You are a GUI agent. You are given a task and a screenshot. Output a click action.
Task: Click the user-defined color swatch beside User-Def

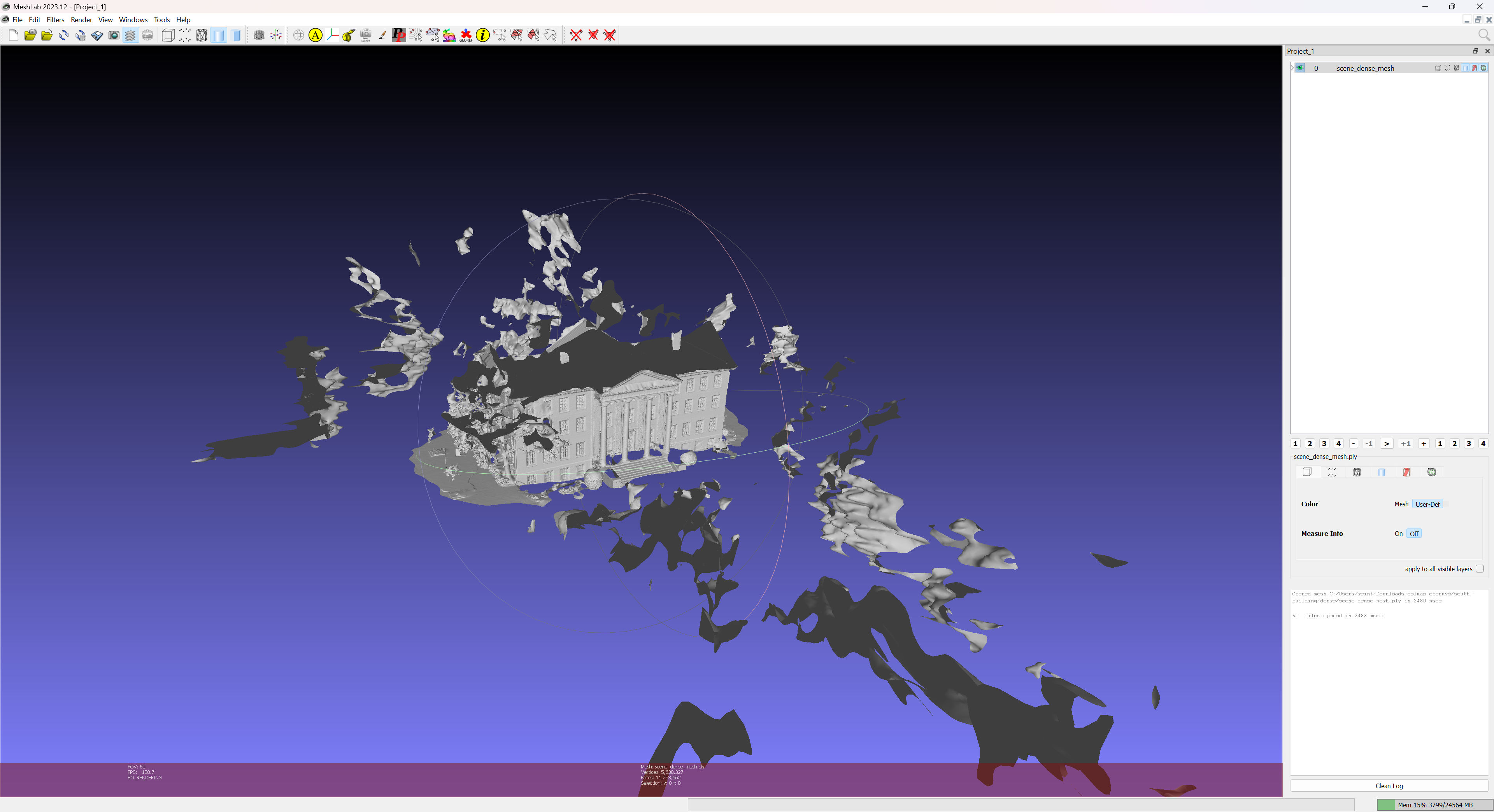coord(1447,504)
